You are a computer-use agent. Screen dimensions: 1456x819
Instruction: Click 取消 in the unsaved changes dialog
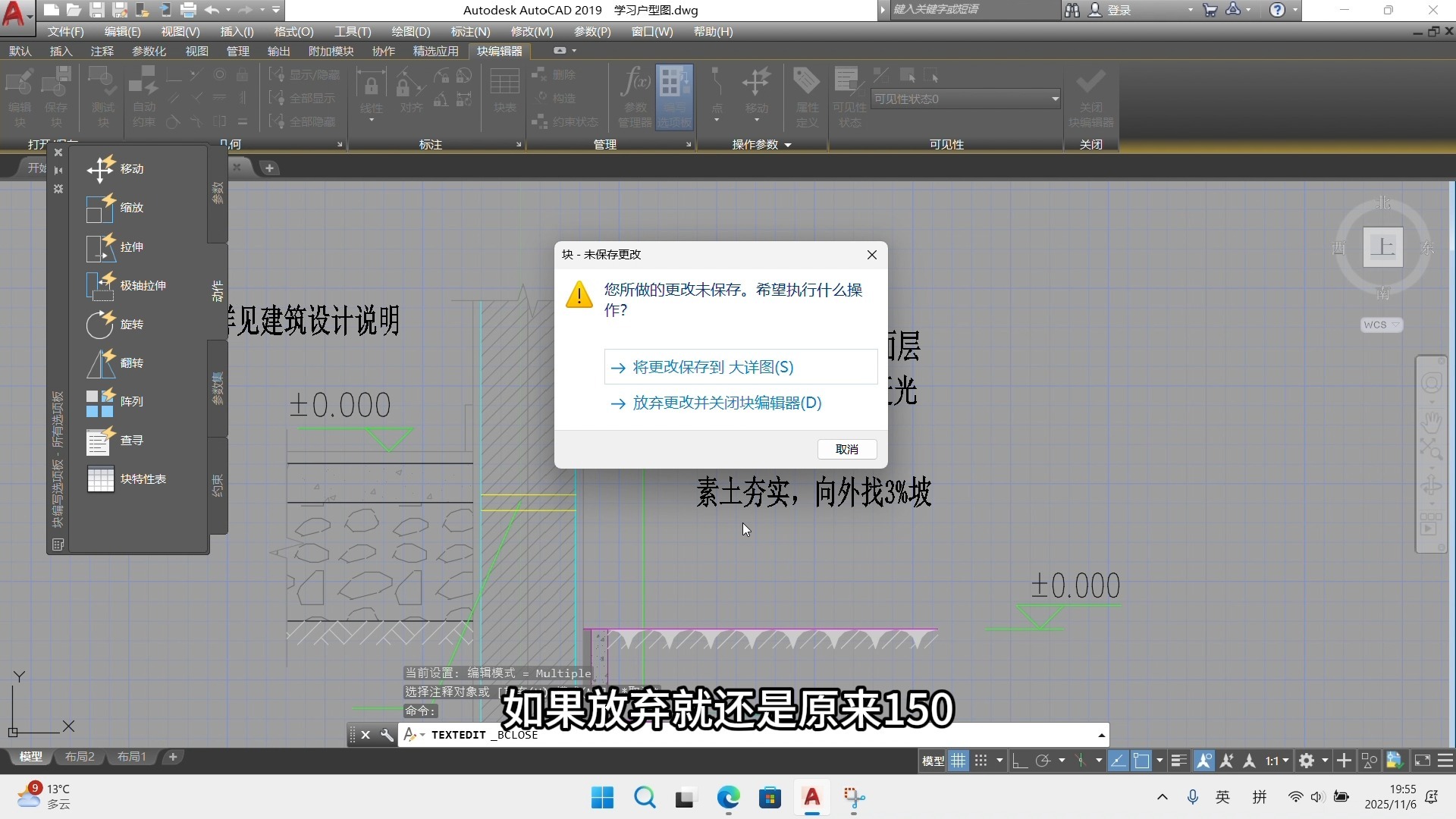pyautogui.click(x=846, y=449)
